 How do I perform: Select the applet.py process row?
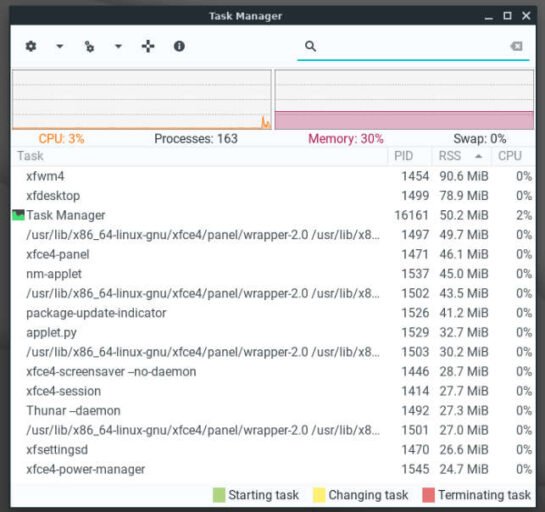273,332
